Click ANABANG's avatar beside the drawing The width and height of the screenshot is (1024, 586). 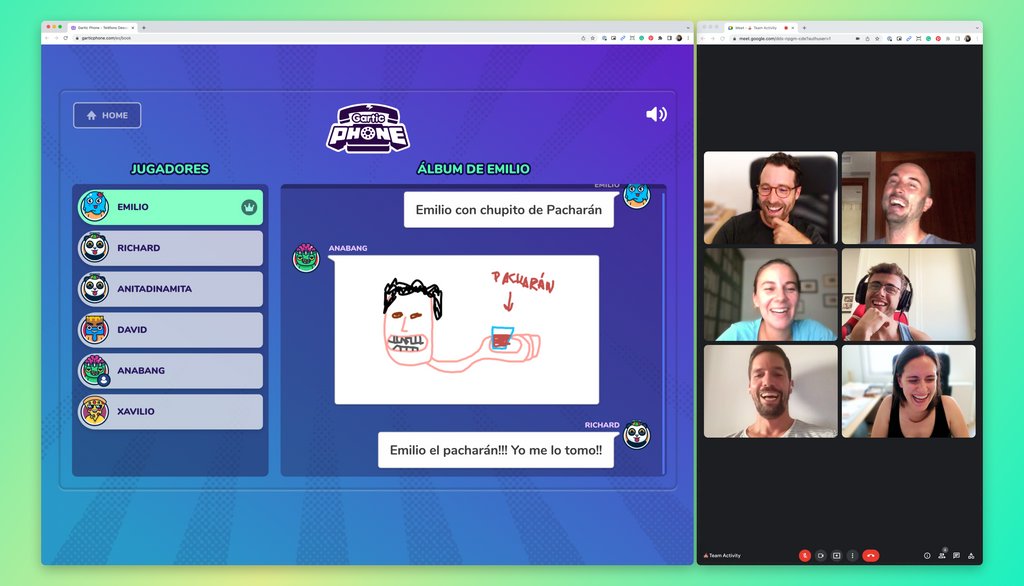point(306,257)
